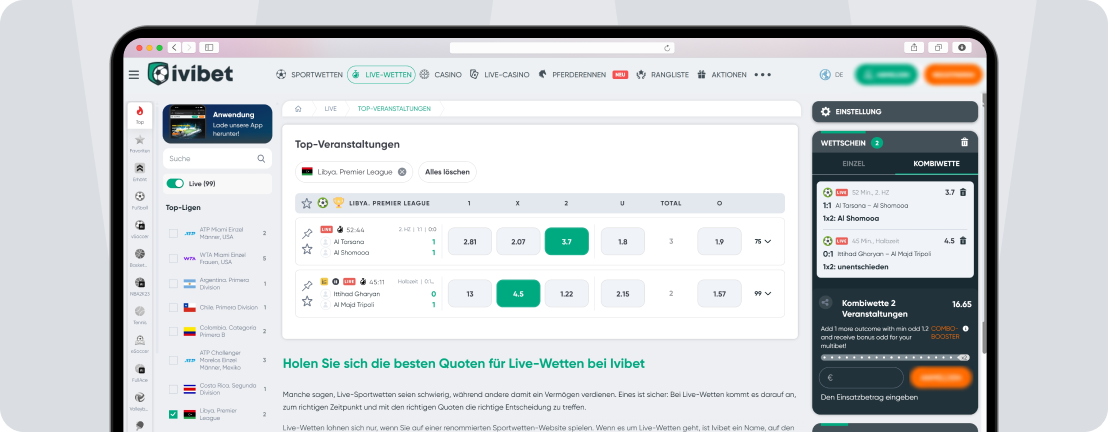Check Chile Primera Division league
Image resolution: width=1108 pixels, height=432 pixels.
point(173,308)
